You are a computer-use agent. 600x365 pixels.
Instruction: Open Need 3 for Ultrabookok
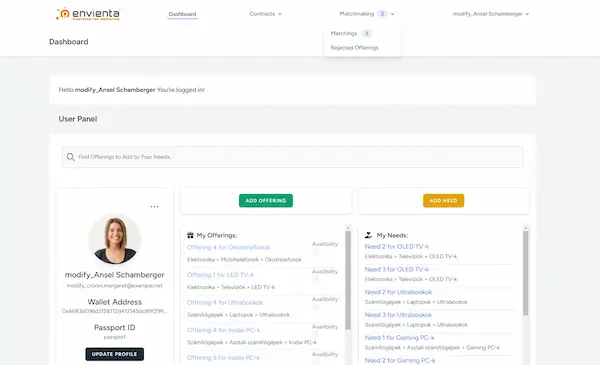tap(398, 315)
